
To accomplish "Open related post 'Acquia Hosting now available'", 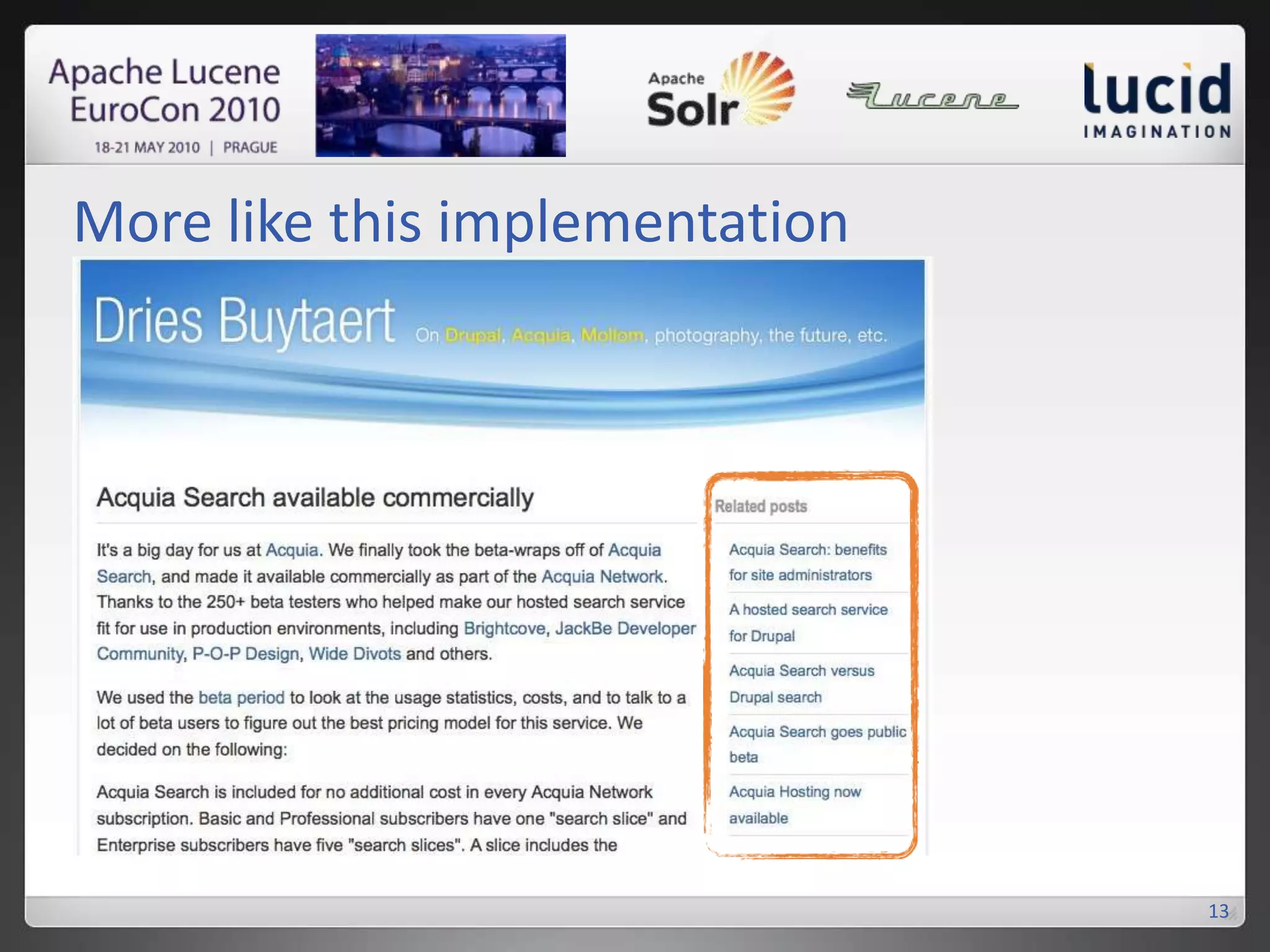I will (x=795, y=805).
